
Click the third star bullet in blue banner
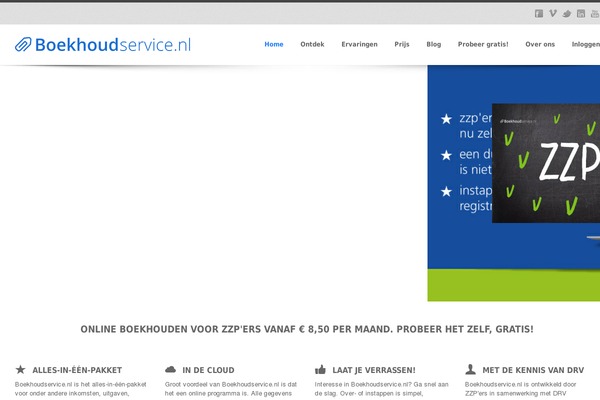click(446, 191)
